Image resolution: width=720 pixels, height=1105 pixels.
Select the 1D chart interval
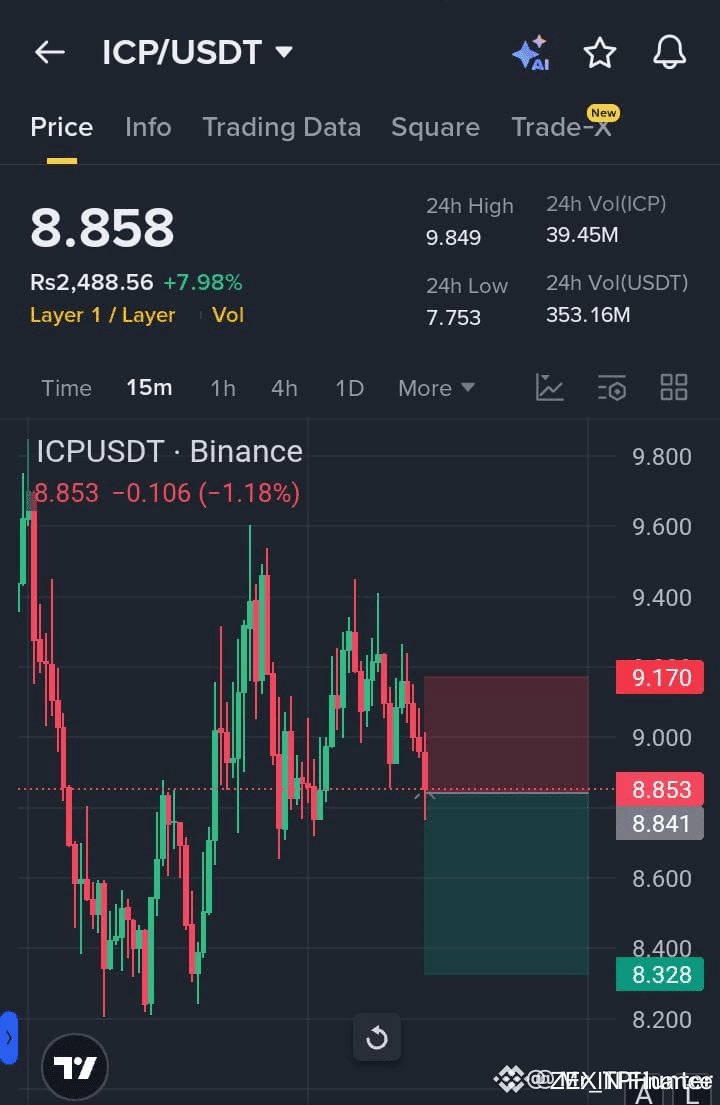(349, 388)
